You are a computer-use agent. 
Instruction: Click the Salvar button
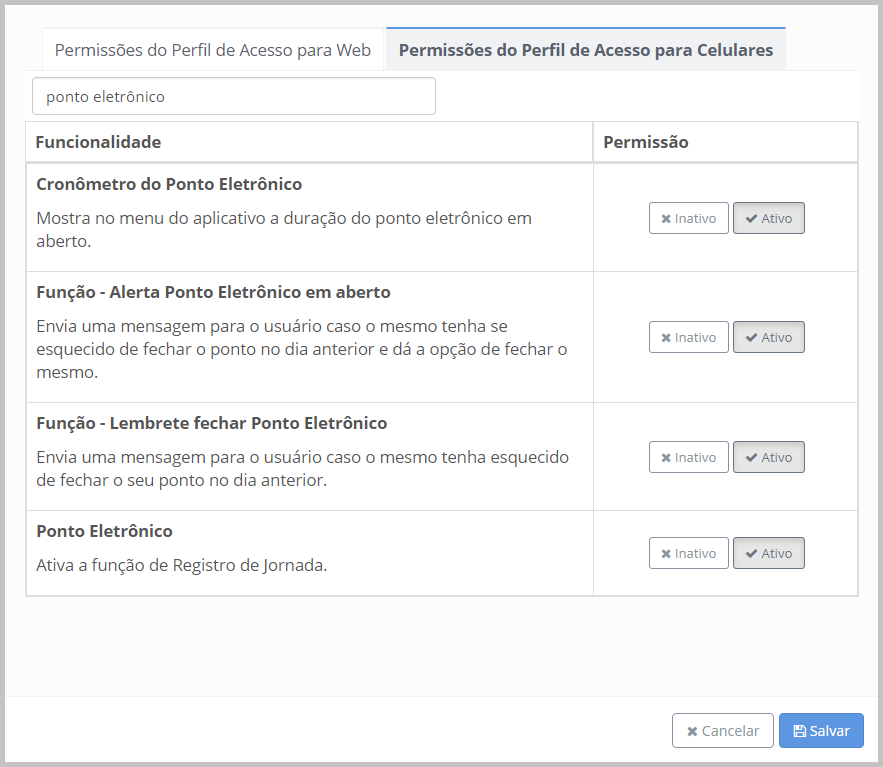[x=821, y=731]
